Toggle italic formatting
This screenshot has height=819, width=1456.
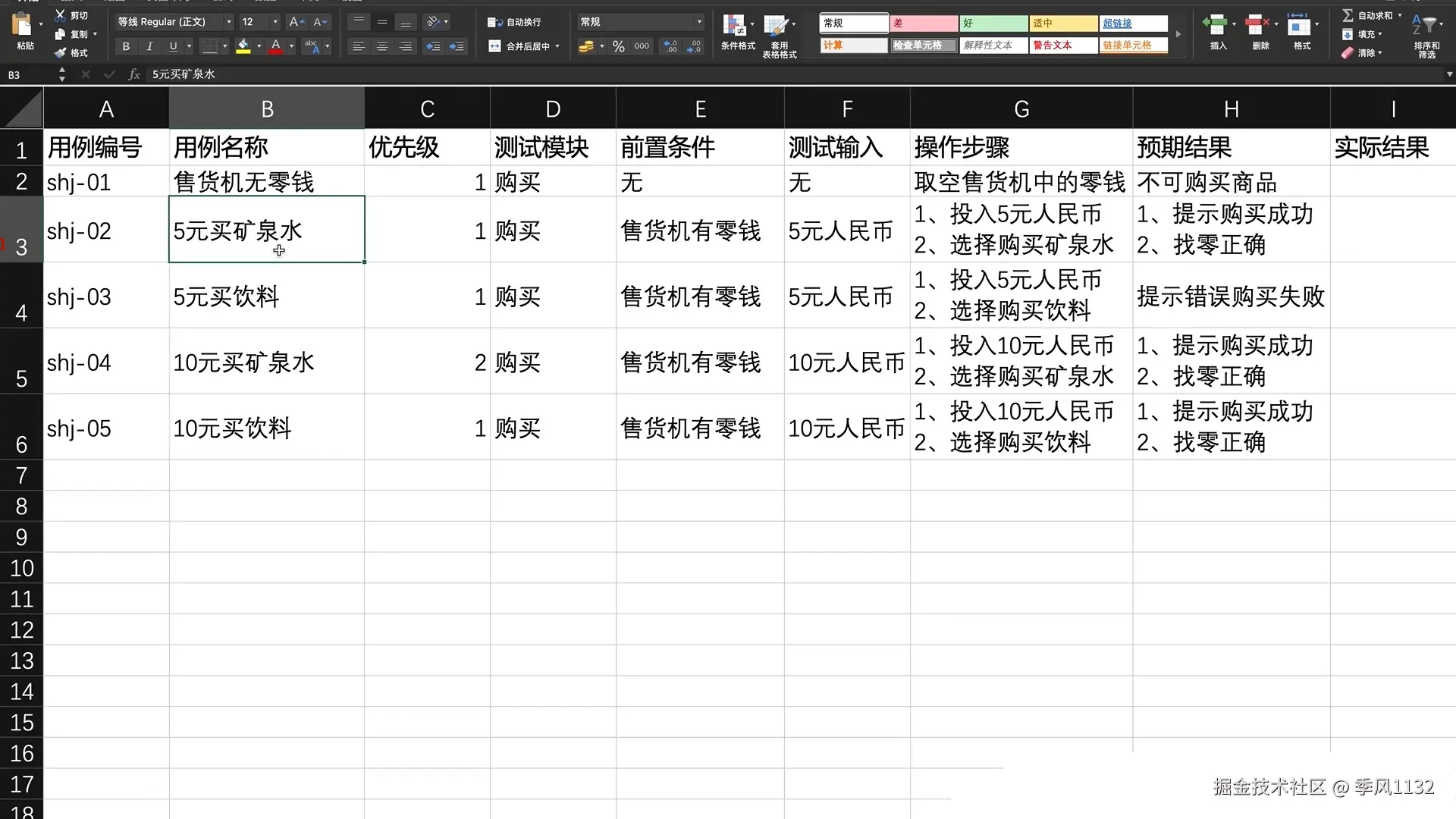[x=149, y=47]
